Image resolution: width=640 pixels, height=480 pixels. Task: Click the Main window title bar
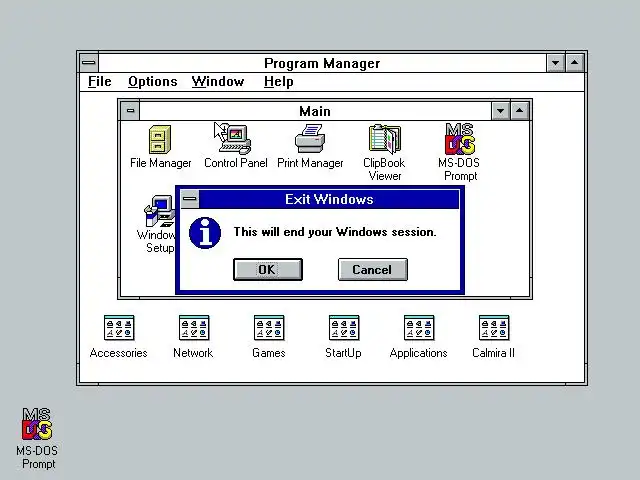[x=315, y=111]
